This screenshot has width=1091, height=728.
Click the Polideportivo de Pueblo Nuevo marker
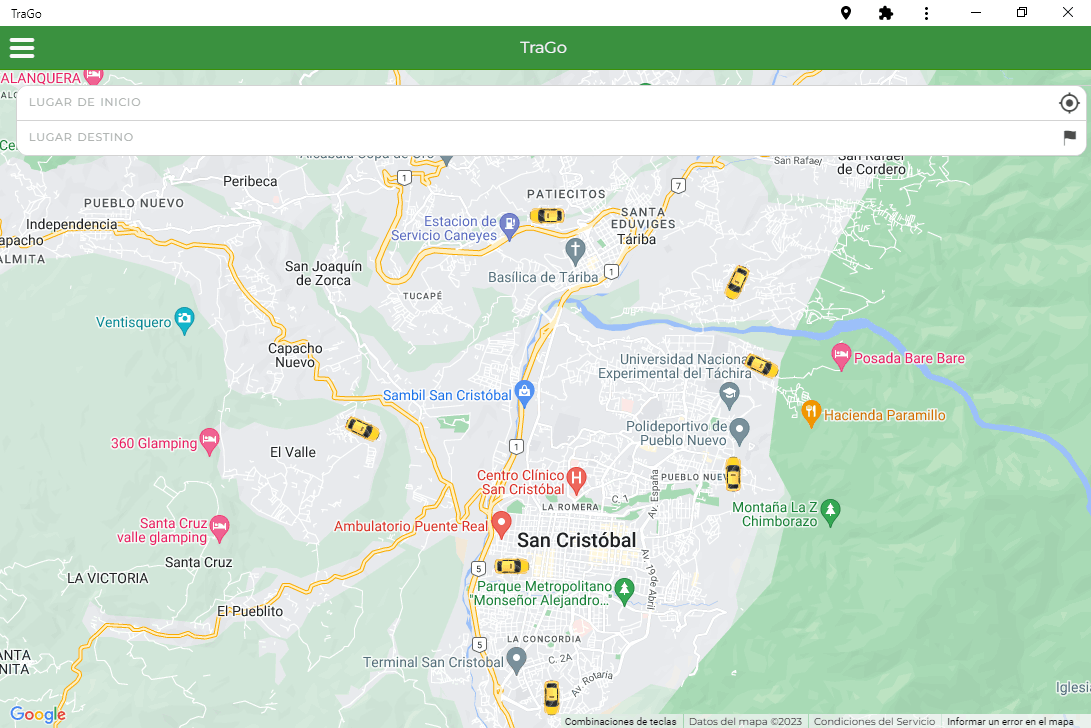click(x=739, y=430)
